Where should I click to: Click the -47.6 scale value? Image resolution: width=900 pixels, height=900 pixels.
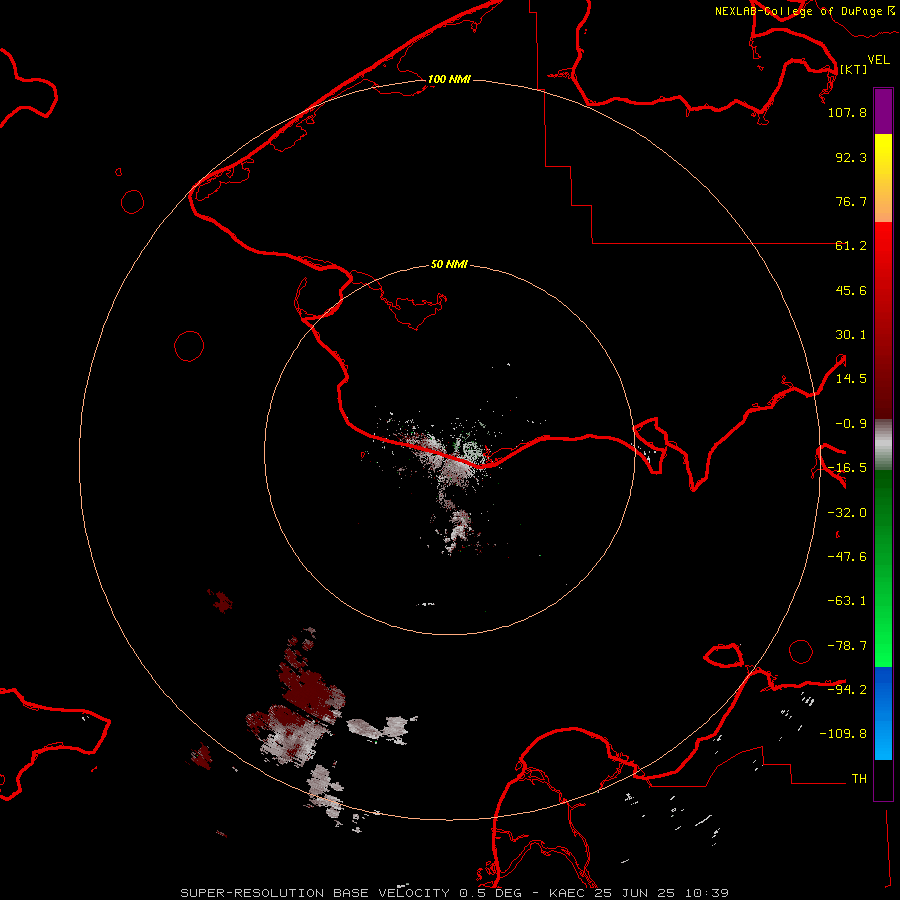pos(847,557)
